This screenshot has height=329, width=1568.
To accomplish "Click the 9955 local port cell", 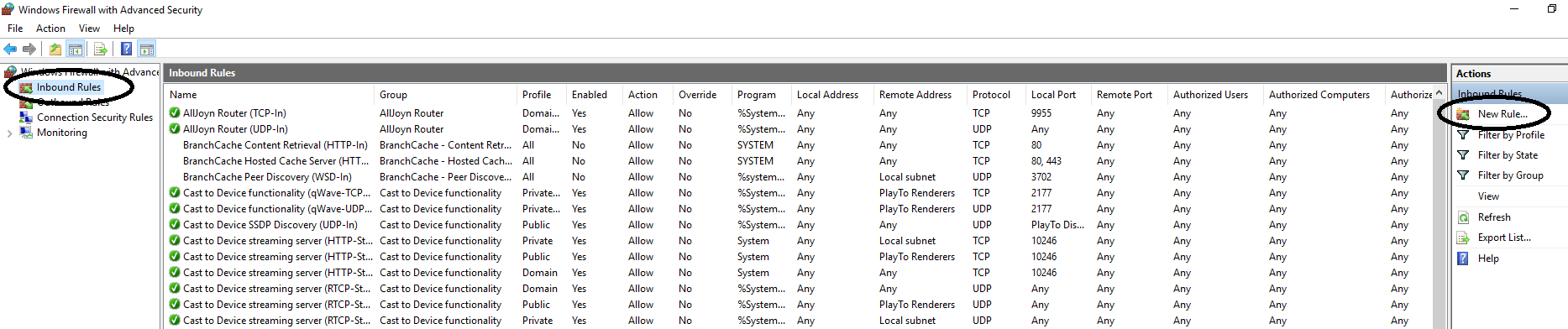I will (1041, 112).
